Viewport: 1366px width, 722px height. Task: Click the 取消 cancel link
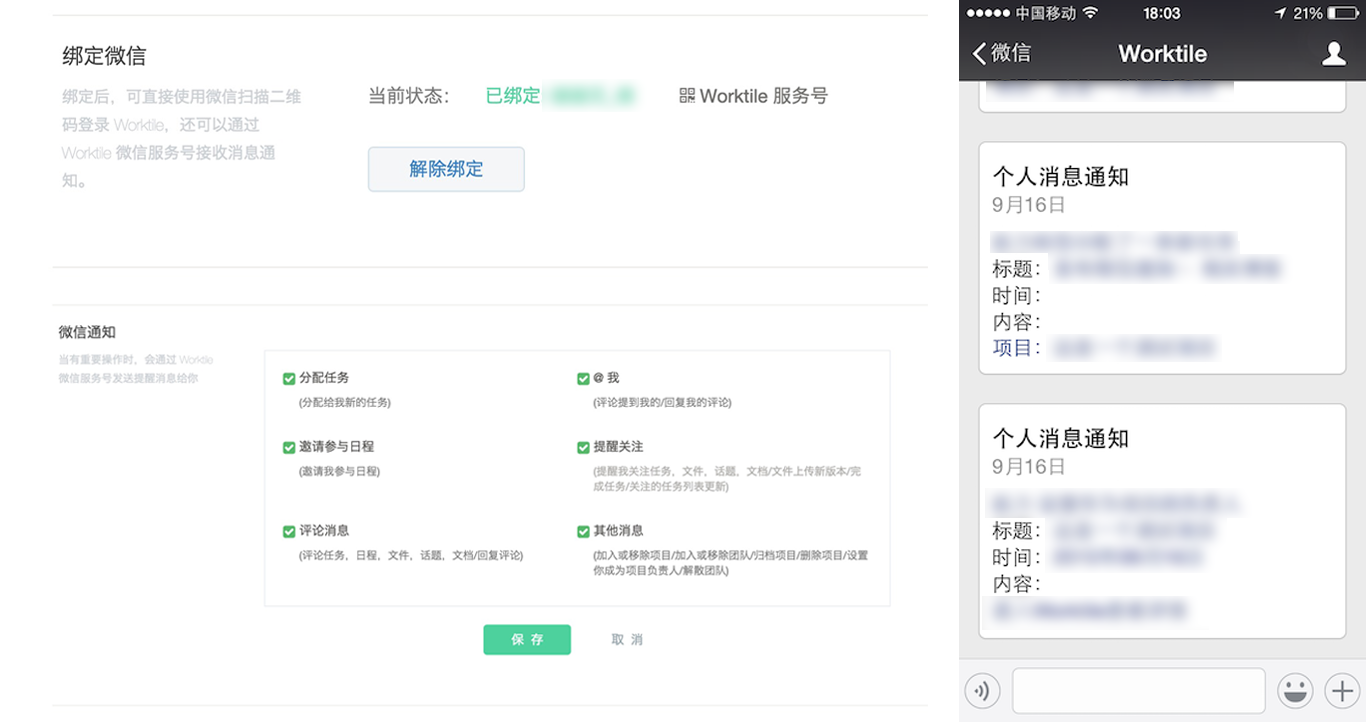click(x=627, y=640)
